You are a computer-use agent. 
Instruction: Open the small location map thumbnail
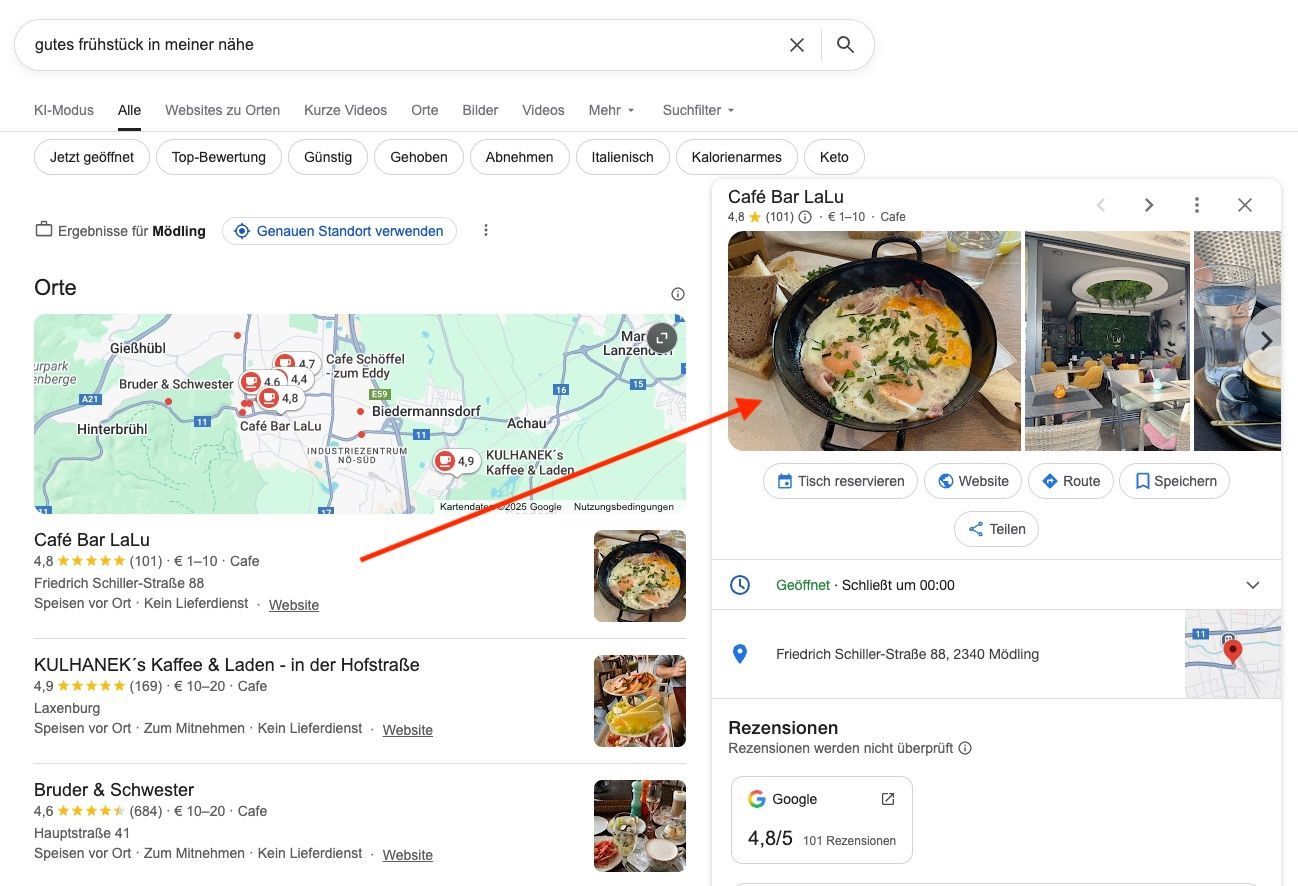click(x=1233, y=654)
